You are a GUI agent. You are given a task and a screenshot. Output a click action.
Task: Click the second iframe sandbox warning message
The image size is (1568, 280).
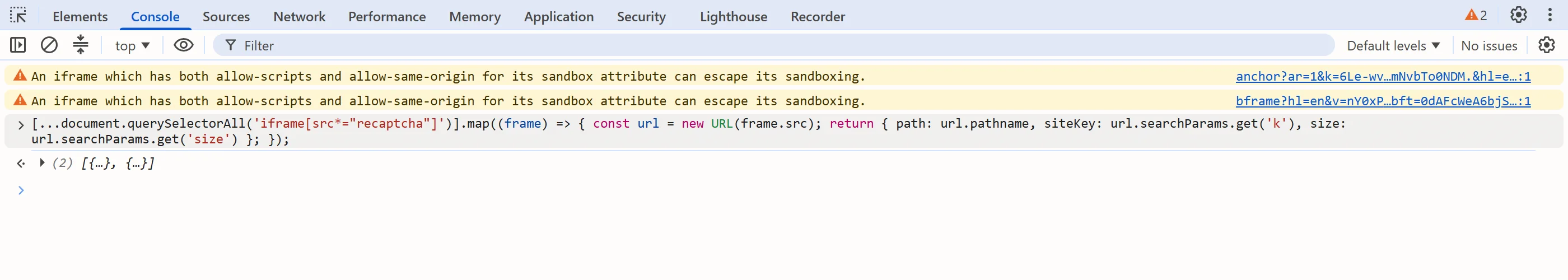[x=448, y=101]
